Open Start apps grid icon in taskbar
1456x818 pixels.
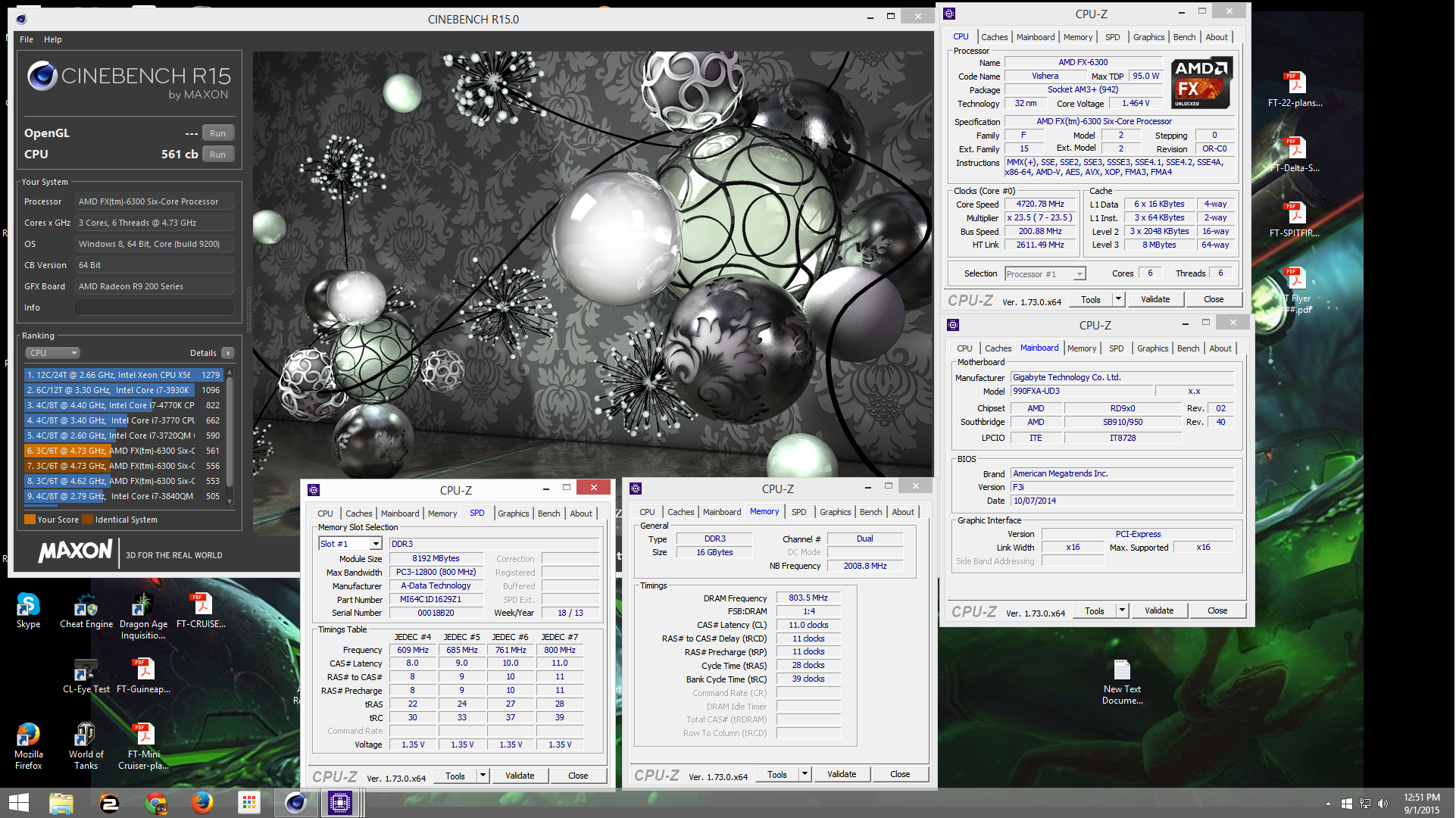click(248, 803)
